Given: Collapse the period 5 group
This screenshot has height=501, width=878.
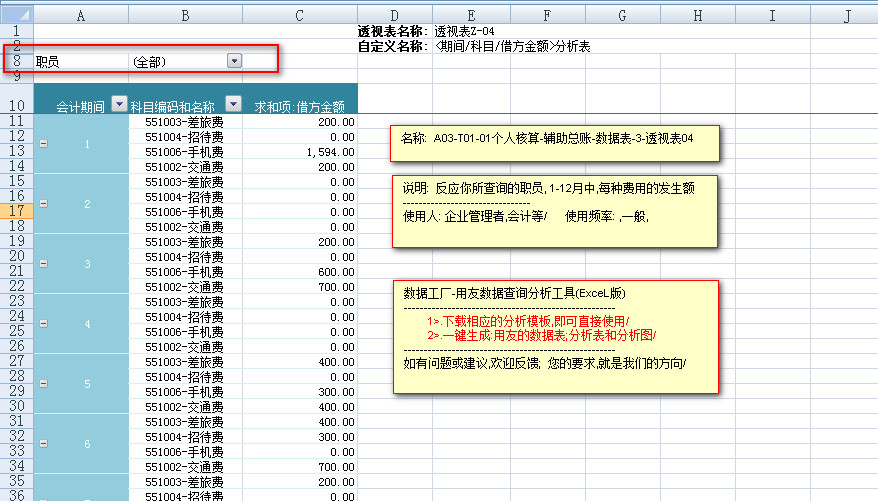Looking at the screenshot, I should [42, 384].
